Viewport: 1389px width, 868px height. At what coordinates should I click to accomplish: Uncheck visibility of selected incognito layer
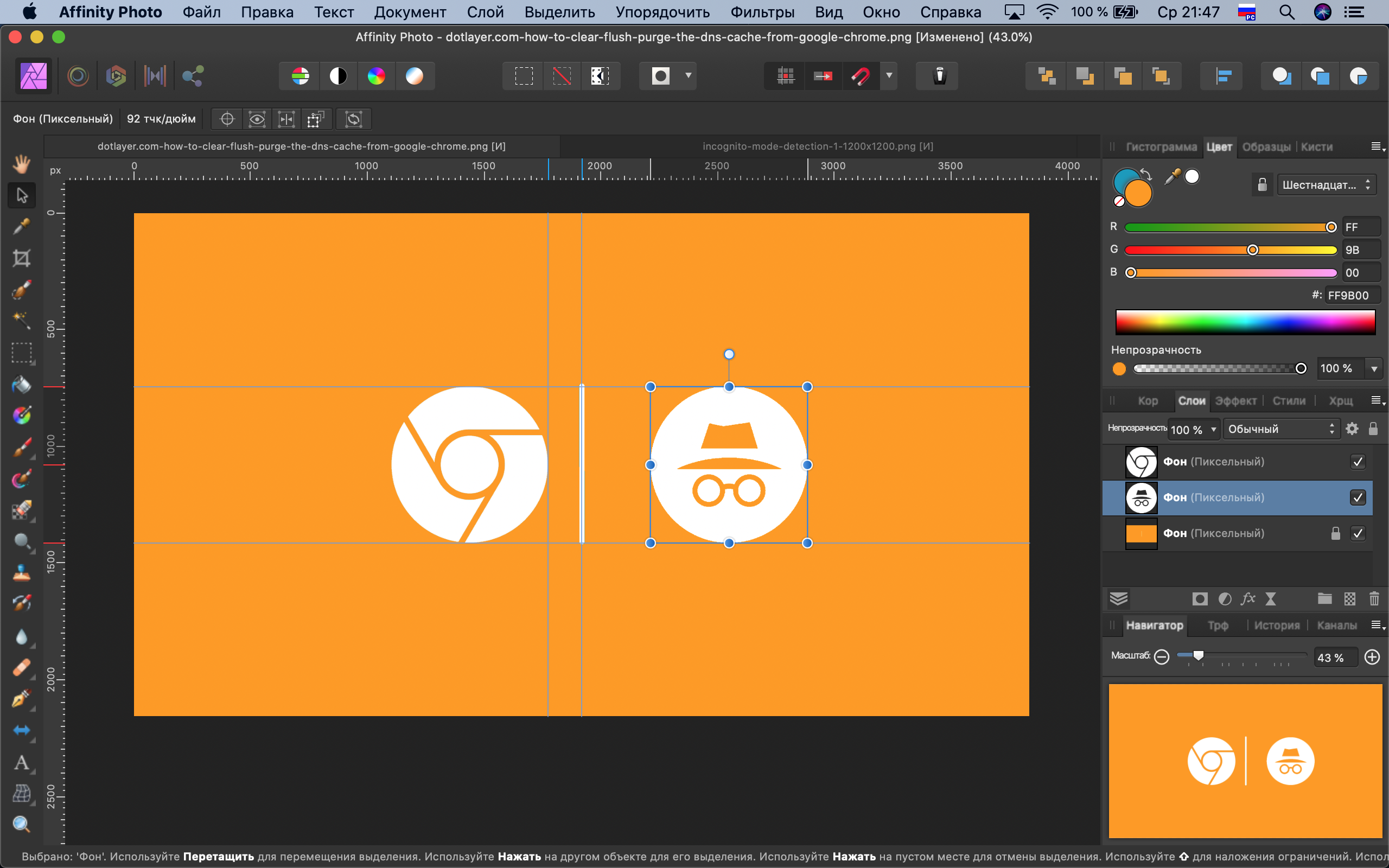pos(1358,497)
